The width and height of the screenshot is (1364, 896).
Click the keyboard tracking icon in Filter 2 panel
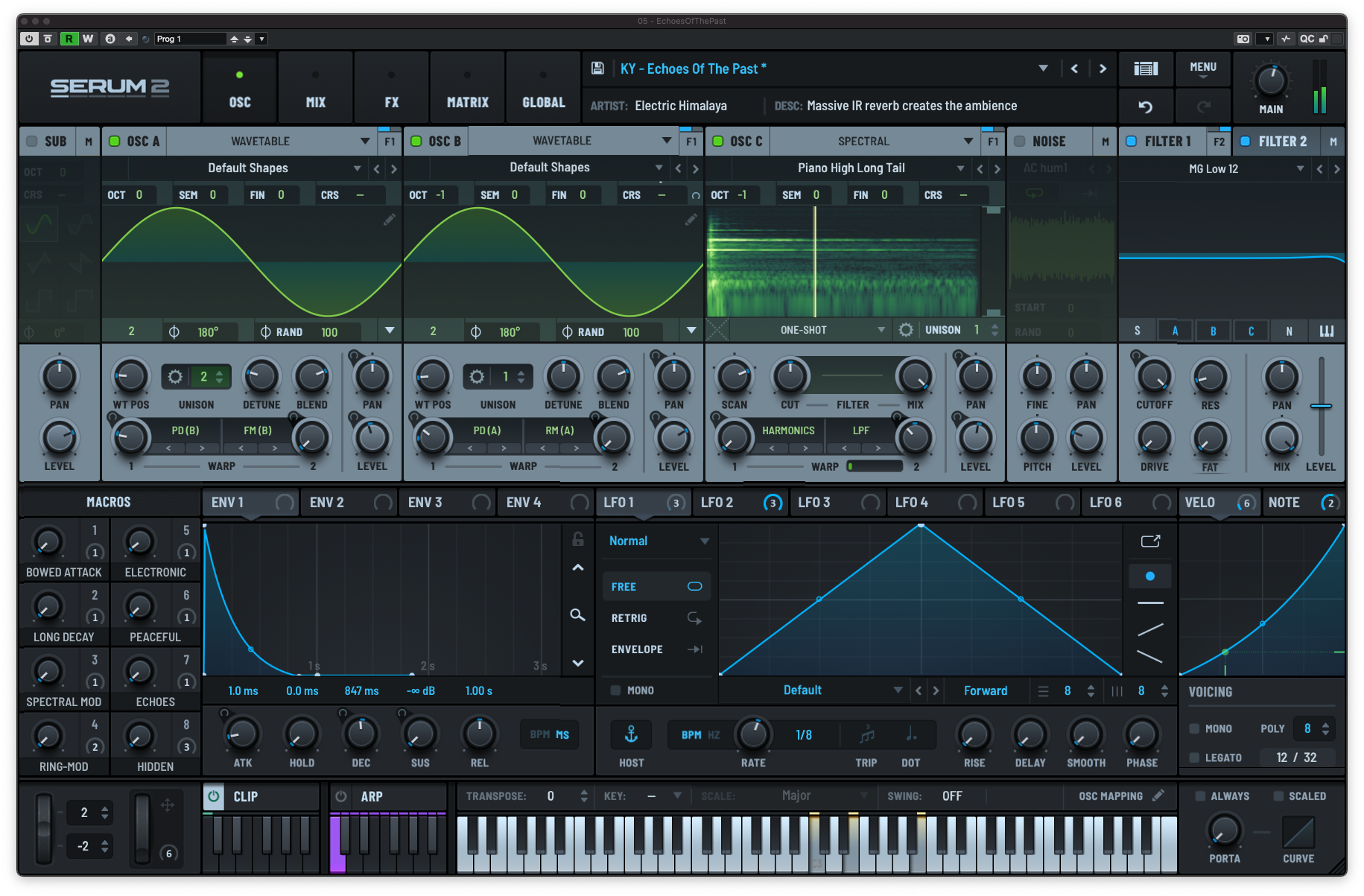(x=1327, y=330)
